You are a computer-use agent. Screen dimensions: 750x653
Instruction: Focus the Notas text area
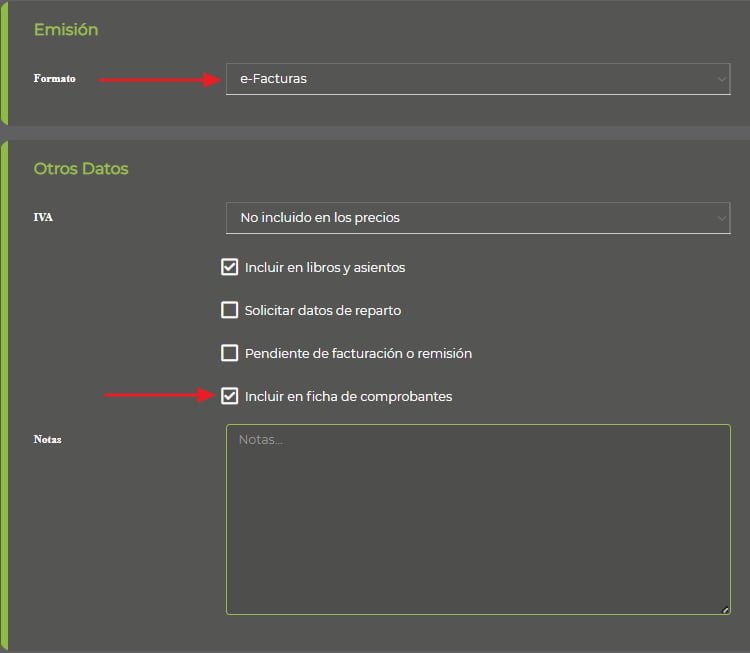(x=478, y=519)
